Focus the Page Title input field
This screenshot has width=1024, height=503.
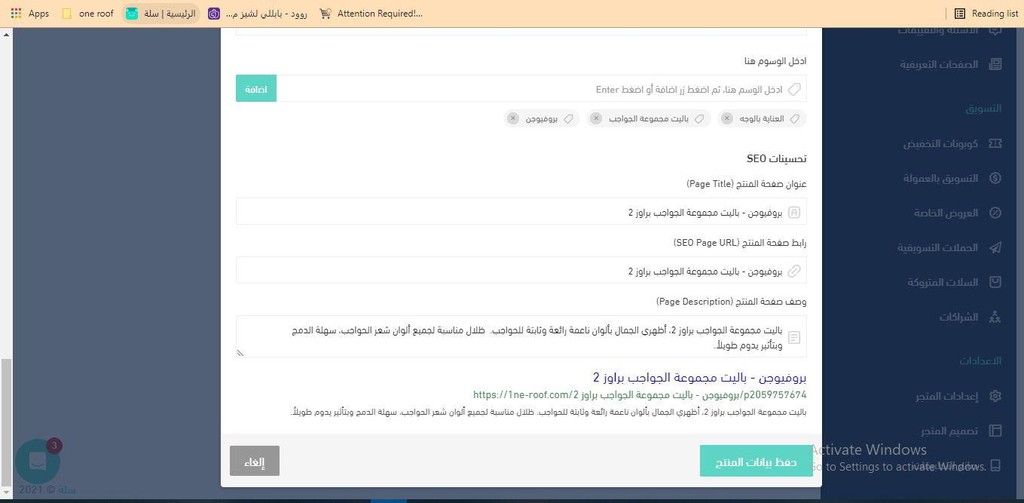pyautogui.click(x=521, y=212)
